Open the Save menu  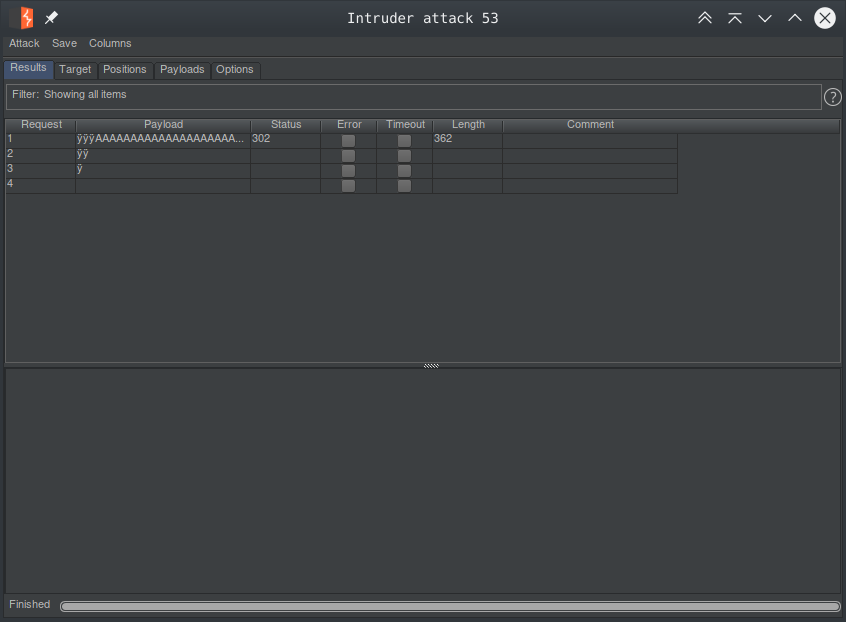coord(64,44)
